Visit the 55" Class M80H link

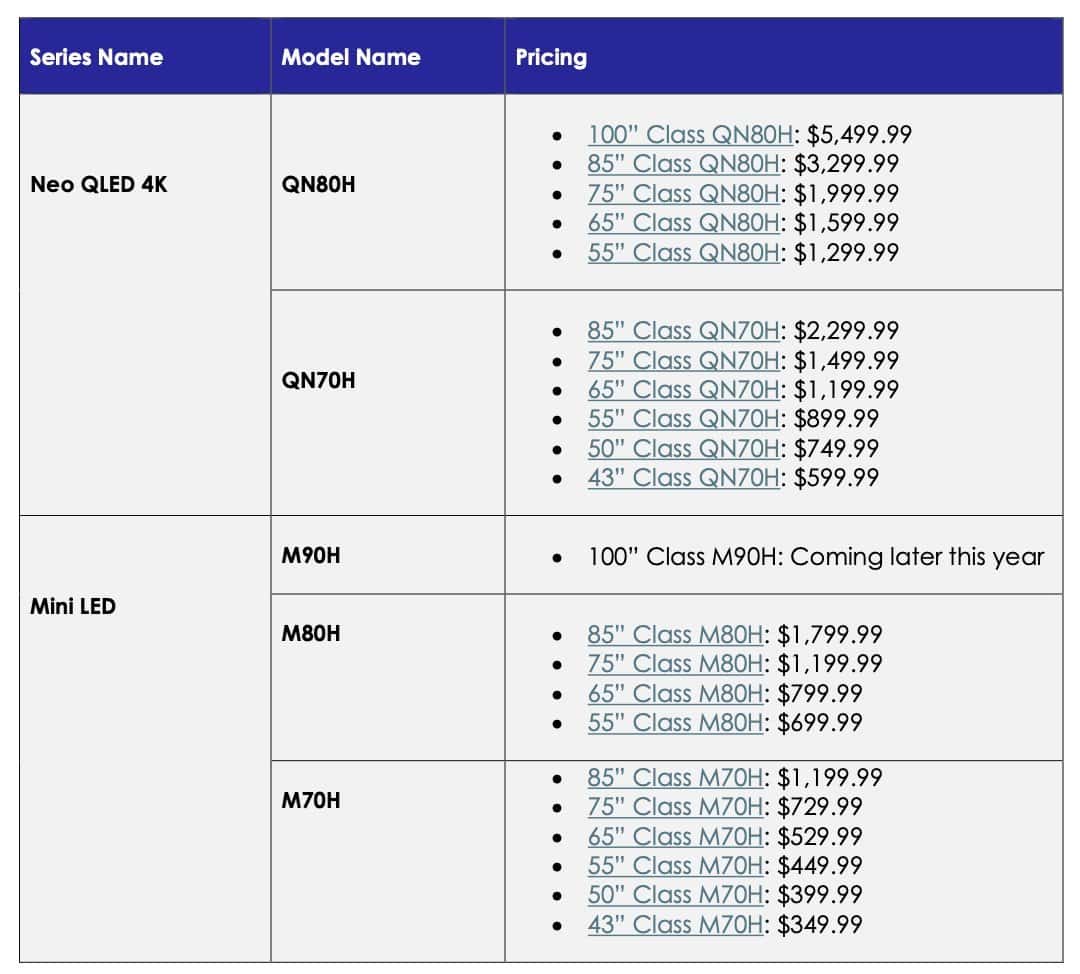pyautogui.click(x=675, y=723)
